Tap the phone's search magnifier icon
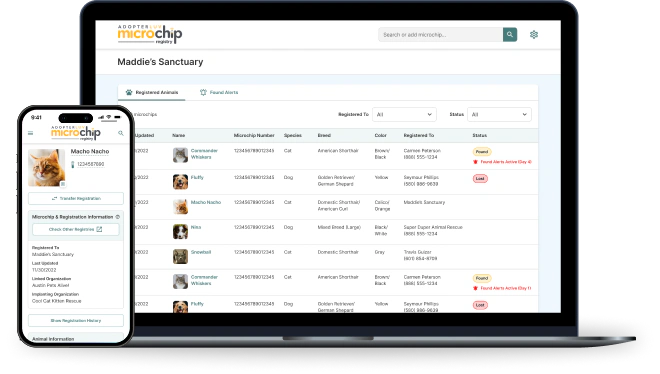 pos(121,133)
